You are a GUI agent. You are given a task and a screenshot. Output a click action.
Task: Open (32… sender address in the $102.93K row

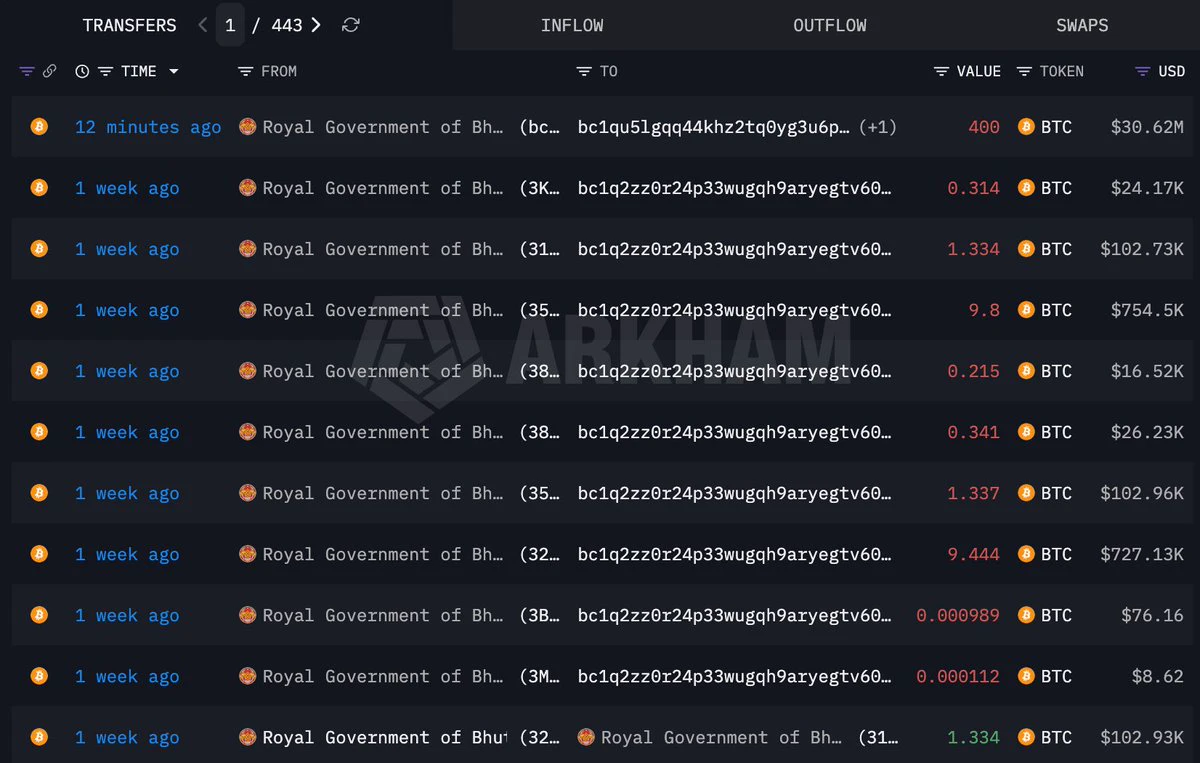click(x=539, y=737)
